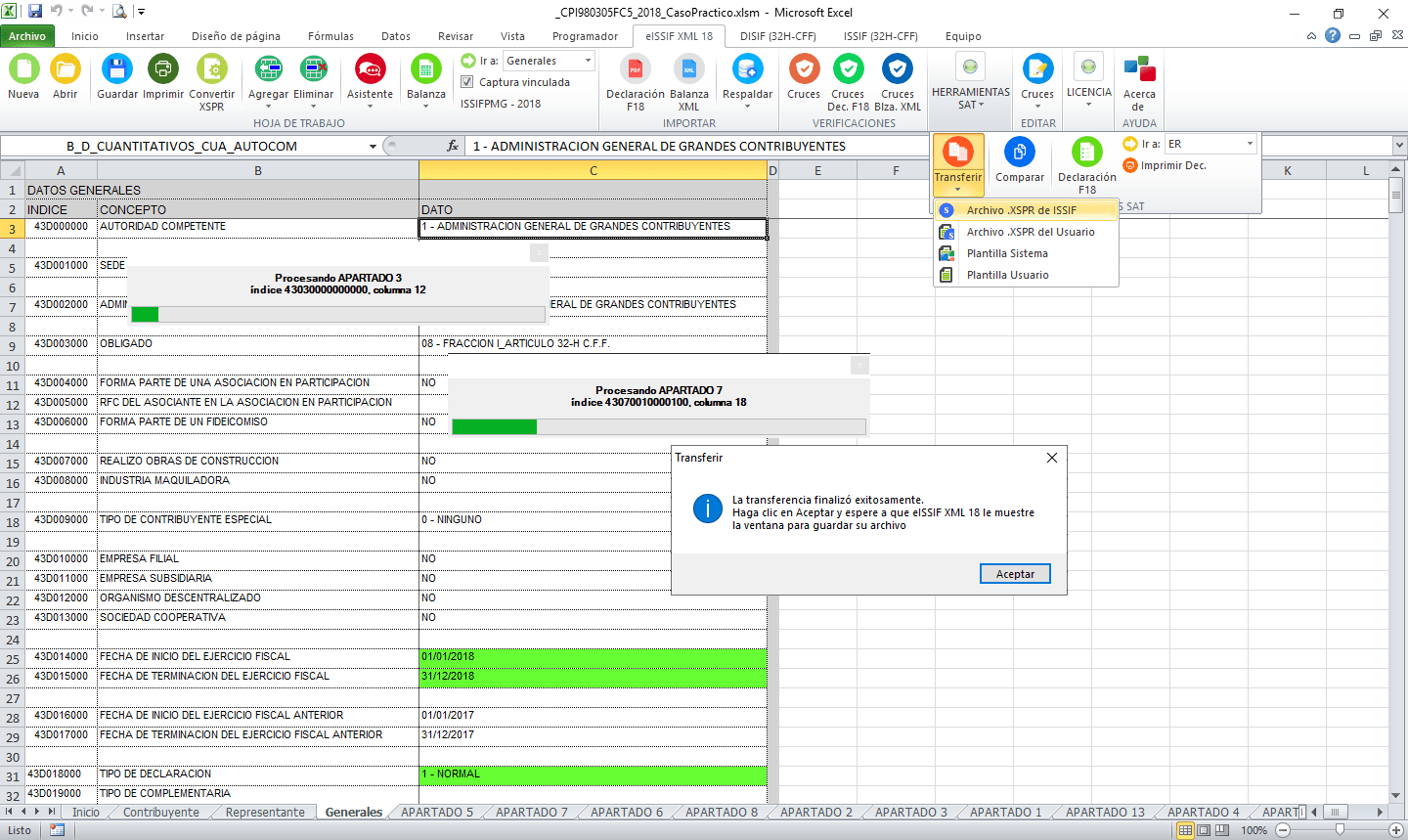Import Declaración F18 PDF

636,69
